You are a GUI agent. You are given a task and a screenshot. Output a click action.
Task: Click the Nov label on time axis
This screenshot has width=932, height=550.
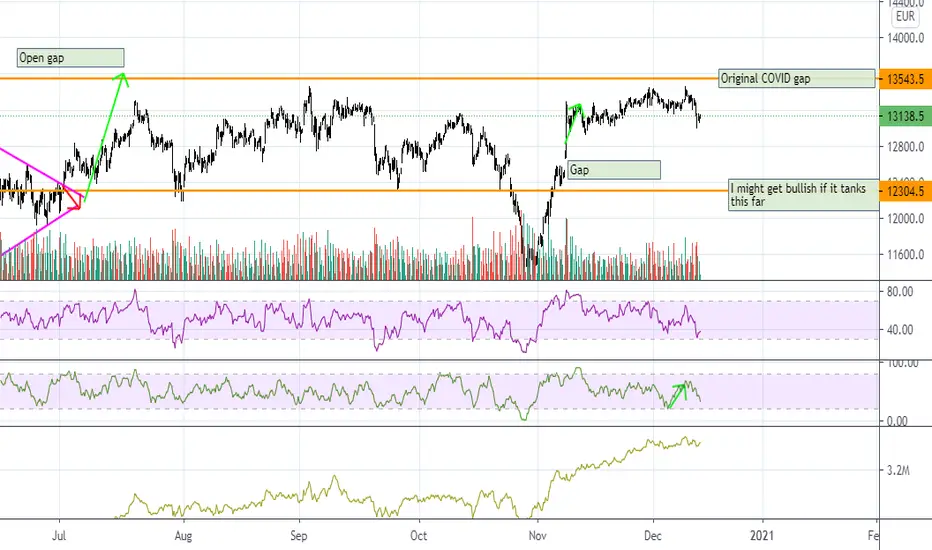537,536
